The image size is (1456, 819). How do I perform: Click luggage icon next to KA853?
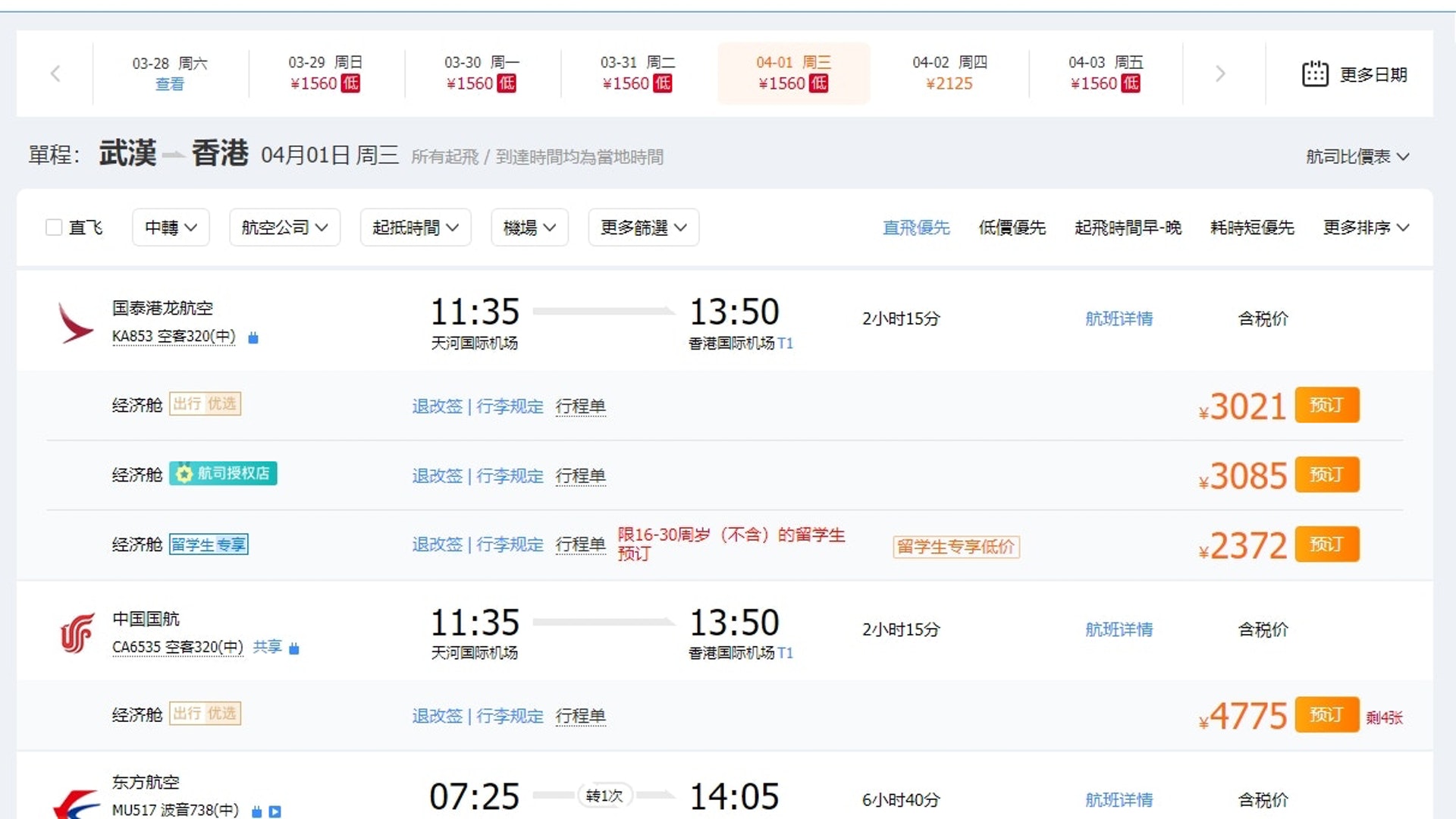[x=253, y=337]
